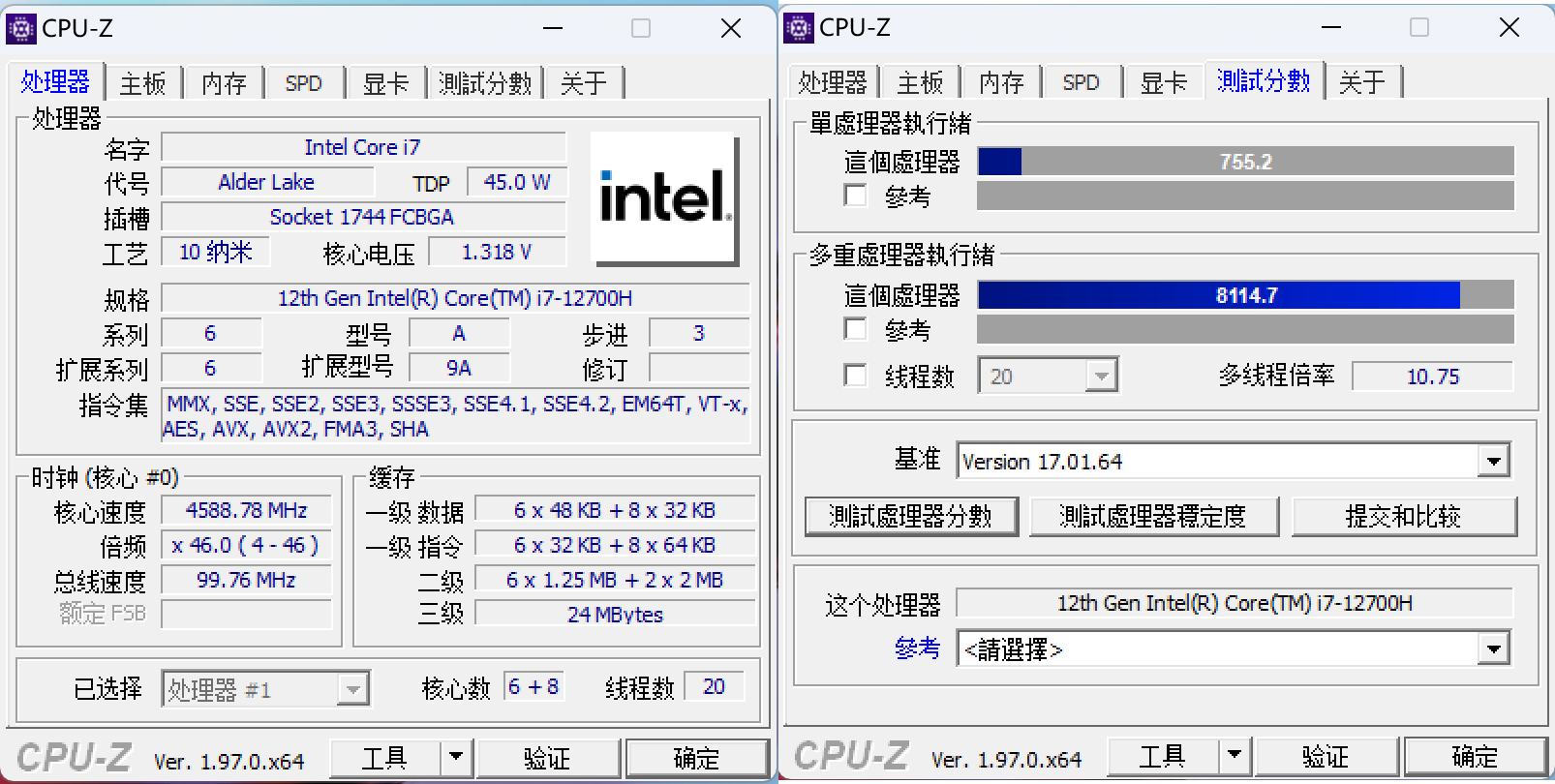This screenshot has height=784, width=1555.
Task: Open 測試分數 tab in left window
Action: coord(485,83)
